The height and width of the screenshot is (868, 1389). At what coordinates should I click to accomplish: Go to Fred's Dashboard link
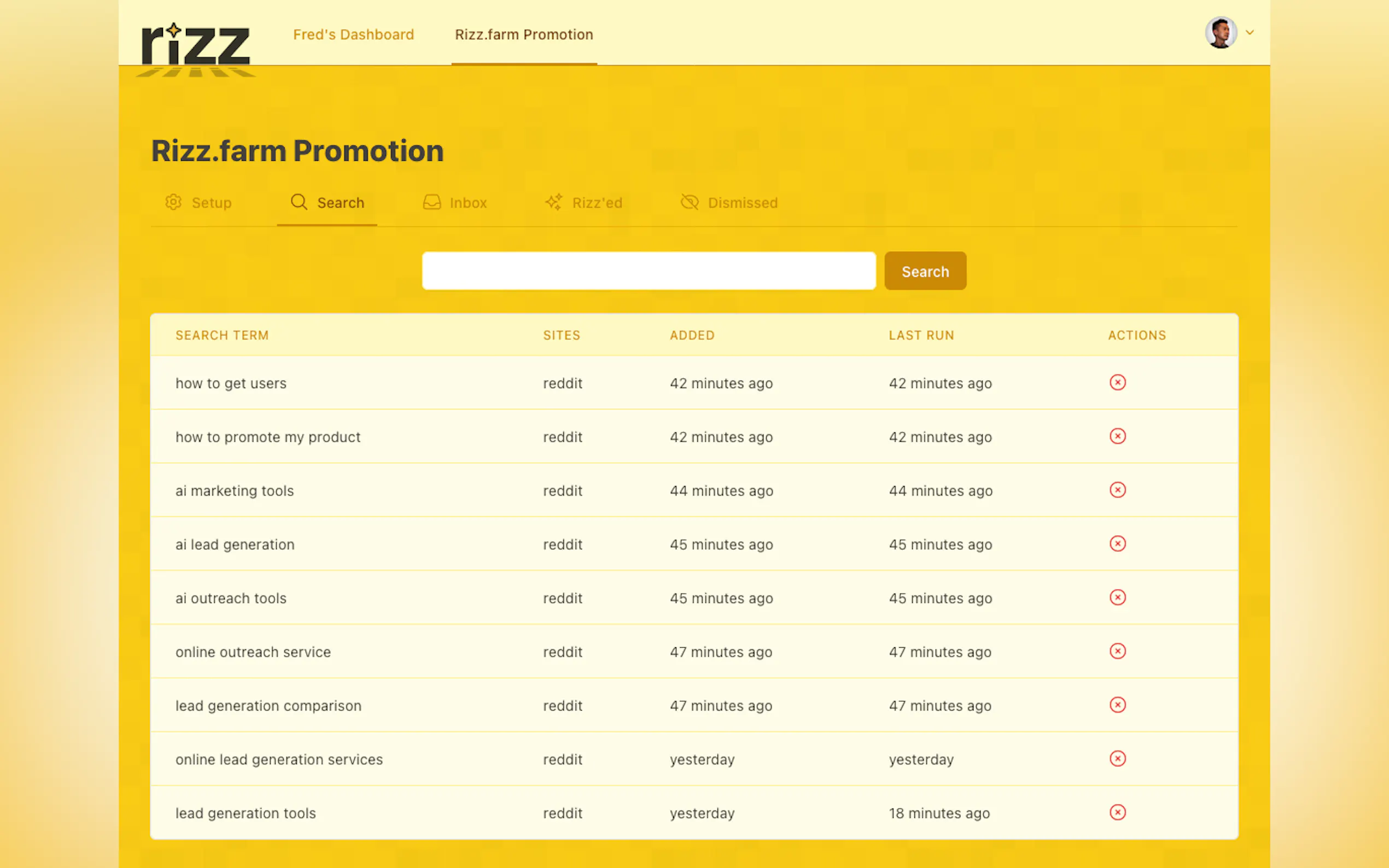coord(353,34)
